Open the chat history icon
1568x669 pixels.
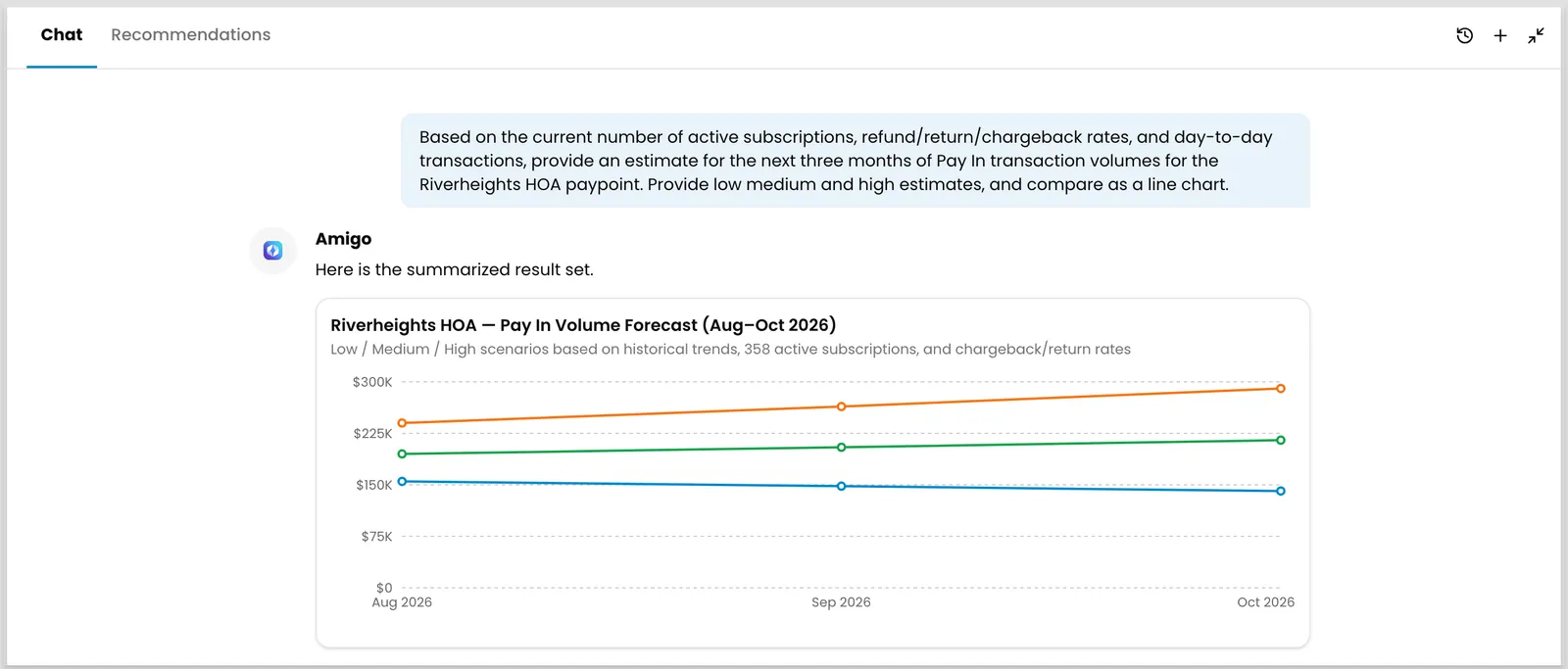point(1464,35)
